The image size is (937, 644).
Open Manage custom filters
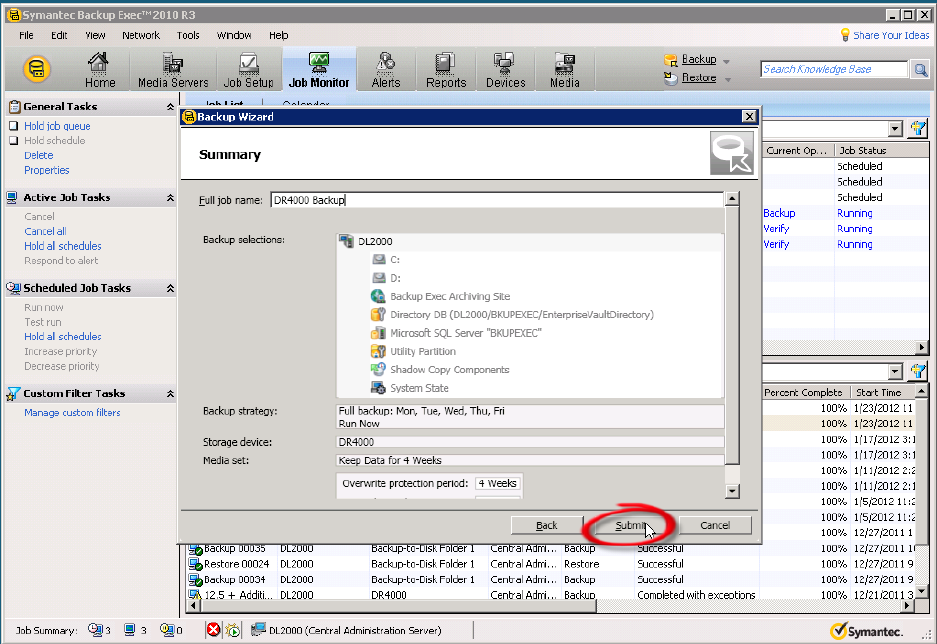[72, 413]
